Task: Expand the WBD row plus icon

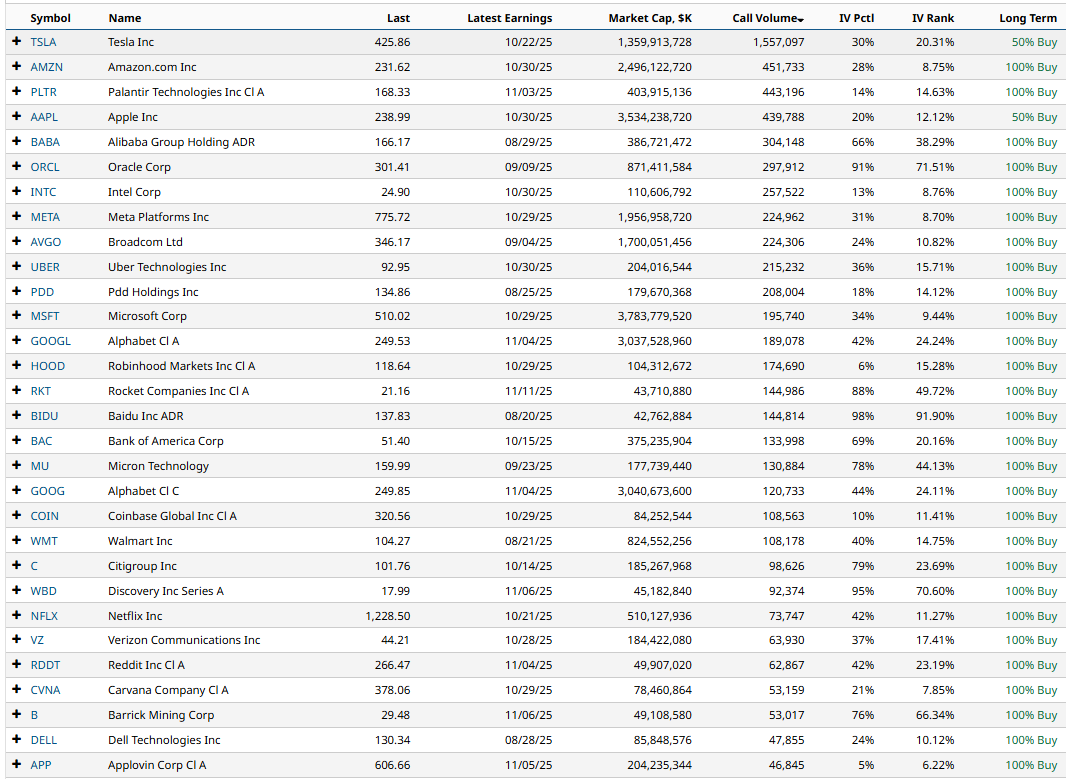Action: coord(17,591)
